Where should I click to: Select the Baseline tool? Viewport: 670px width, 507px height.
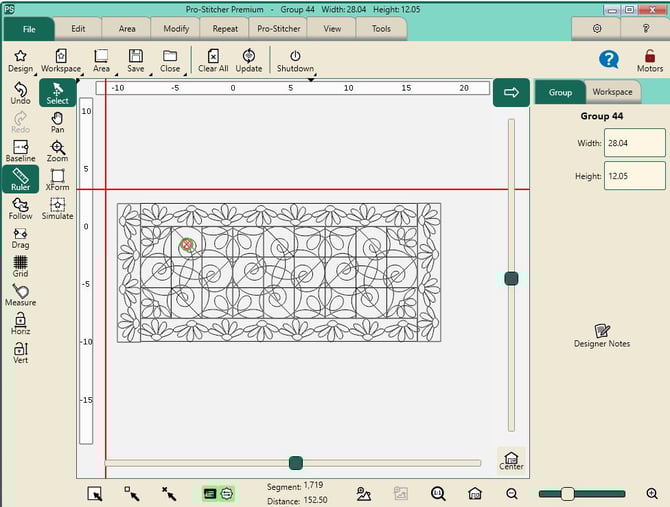(x=21, y=151)
